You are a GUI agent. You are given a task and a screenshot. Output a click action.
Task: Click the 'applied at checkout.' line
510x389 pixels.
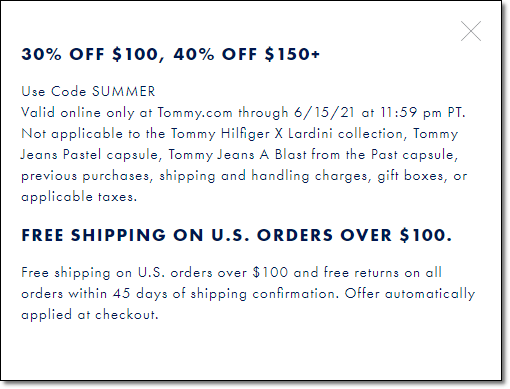[89, 315]
